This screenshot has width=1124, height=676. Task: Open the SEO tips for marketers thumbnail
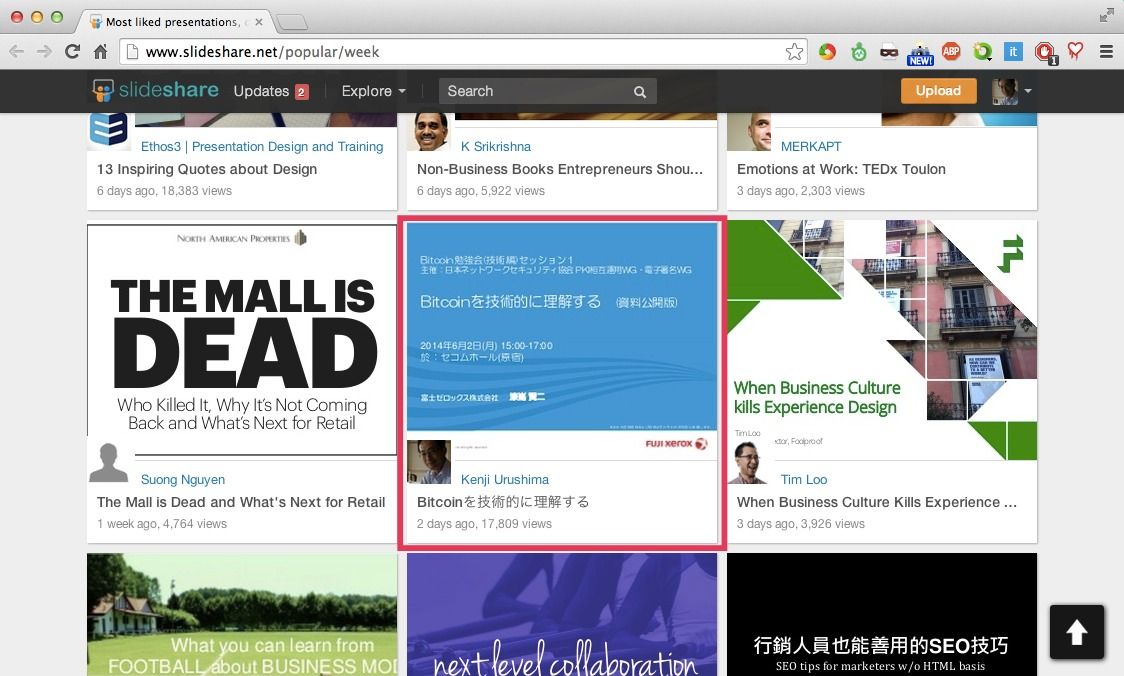click(882, 614)
